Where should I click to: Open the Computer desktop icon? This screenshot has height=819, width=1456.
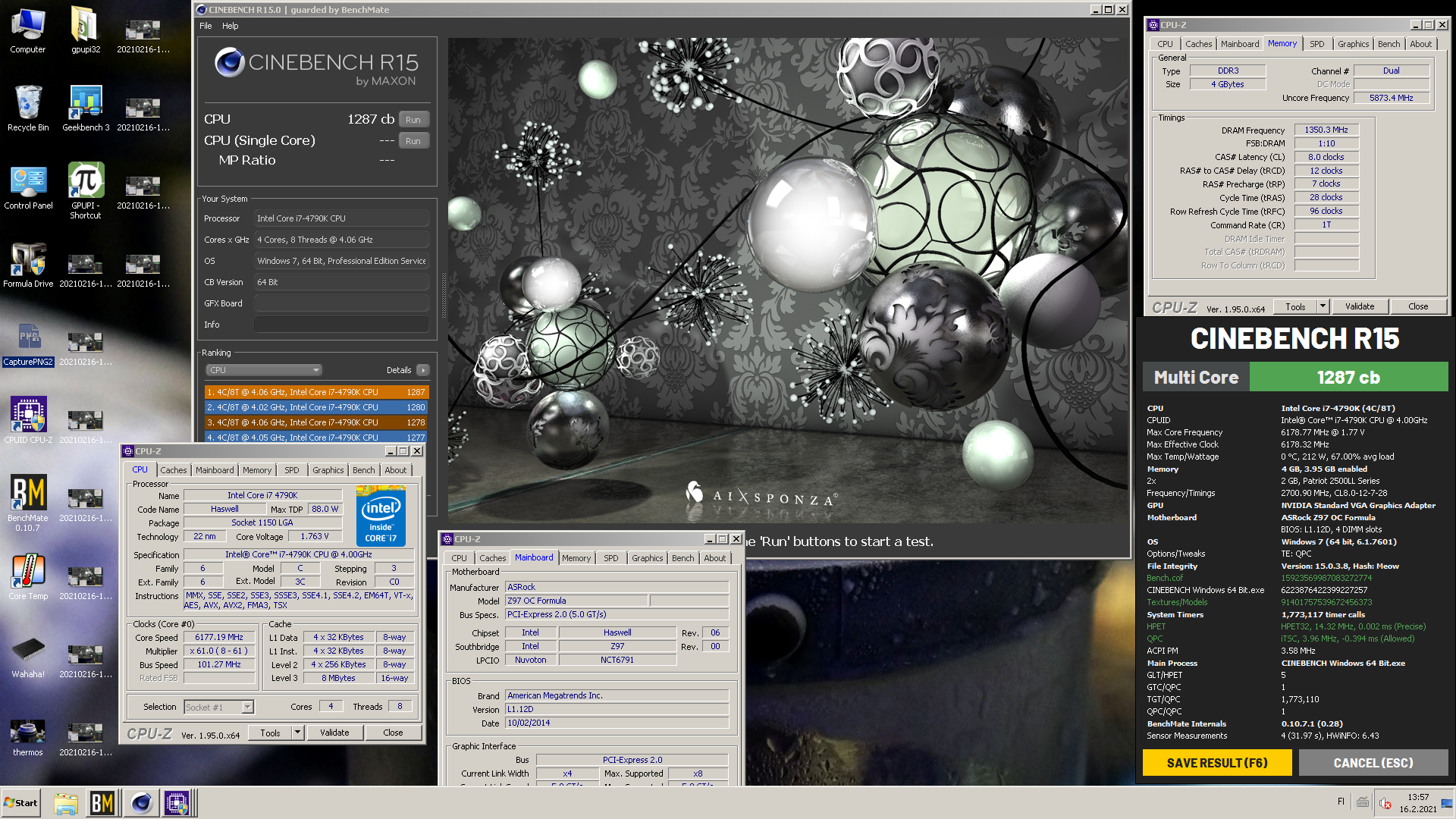[28, 30]
